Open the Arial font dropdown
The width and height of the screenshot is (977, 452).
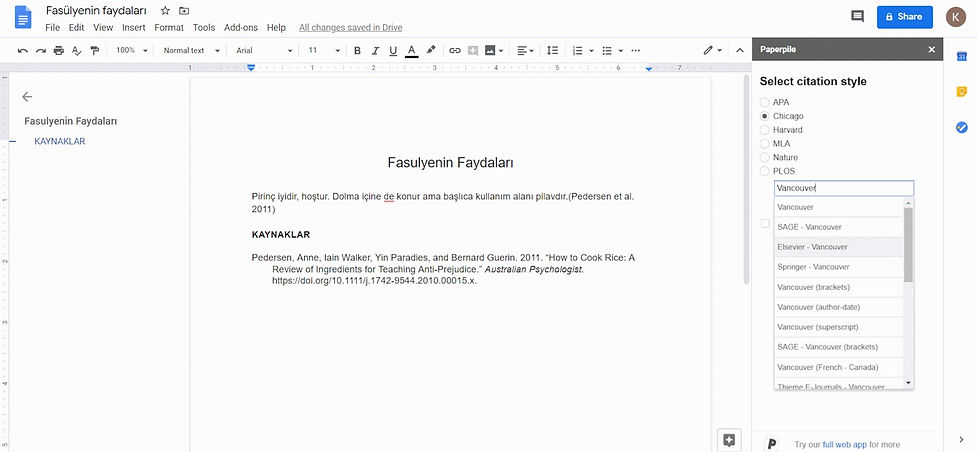(x=264, y=50)
